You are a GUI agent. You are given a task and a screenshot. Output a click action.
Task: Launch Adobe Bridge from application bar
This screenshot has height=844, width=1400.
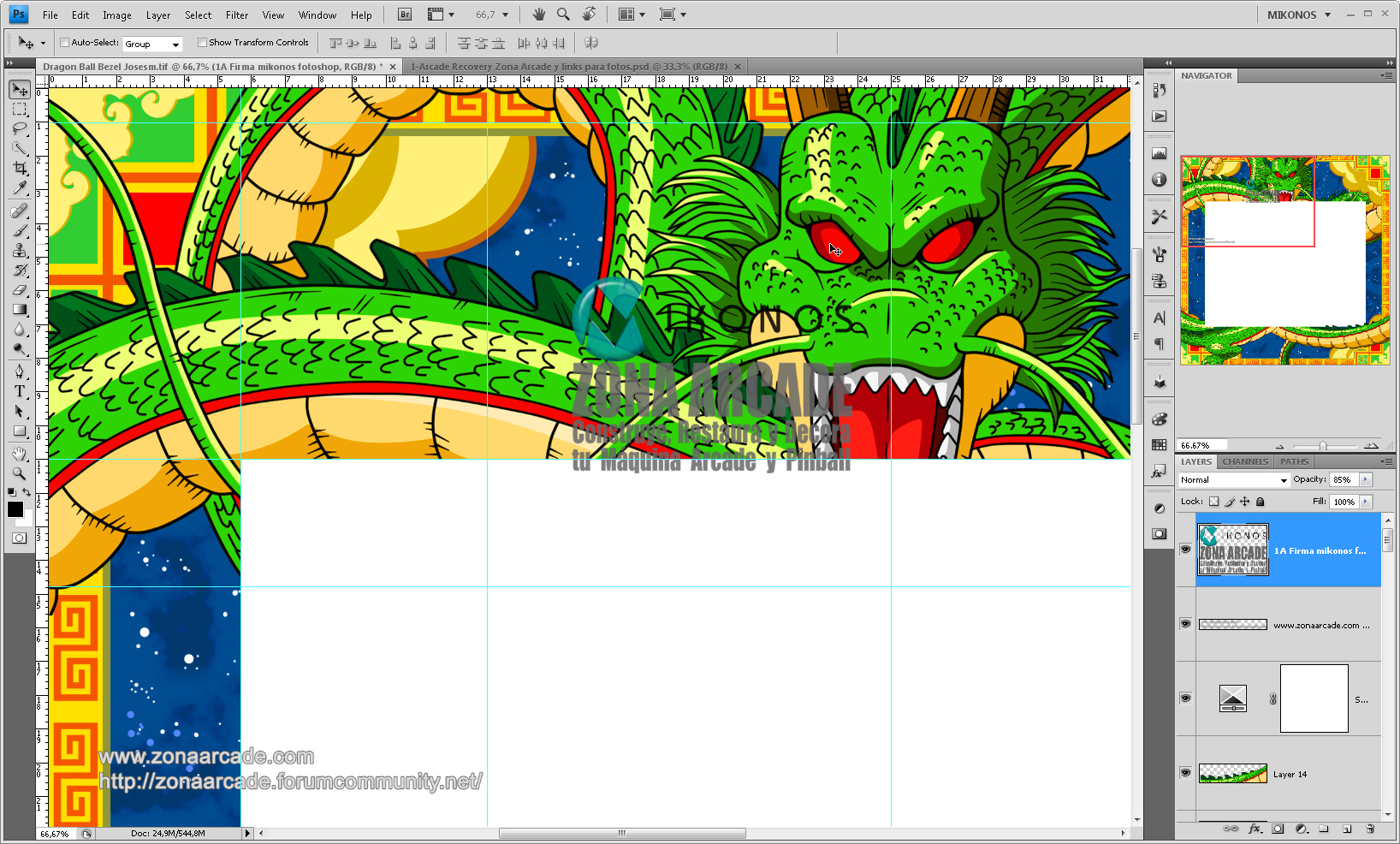405,15
